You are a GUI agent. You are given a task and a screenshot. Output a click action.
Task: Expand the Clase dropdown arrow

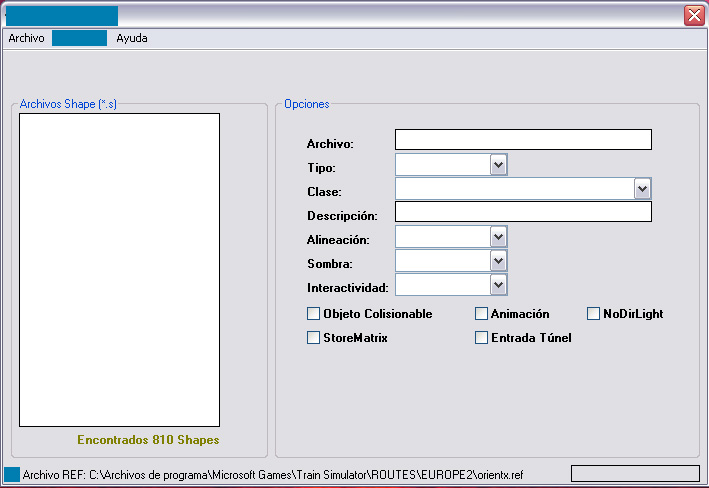642,188
